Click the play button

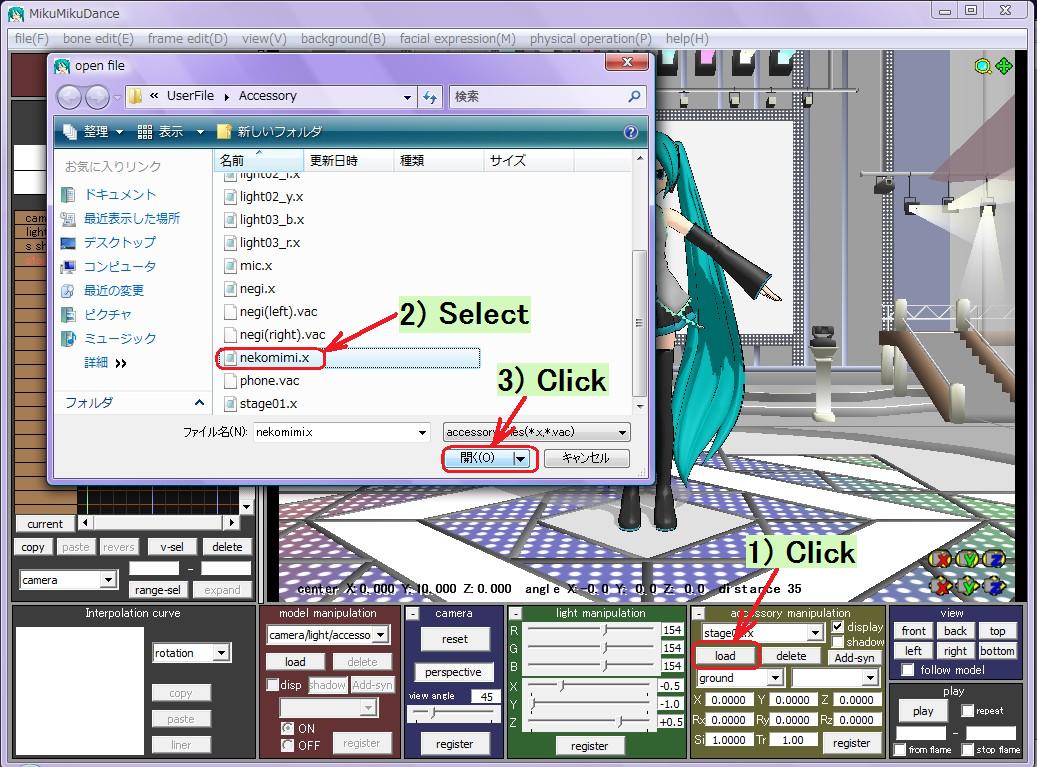923,711
